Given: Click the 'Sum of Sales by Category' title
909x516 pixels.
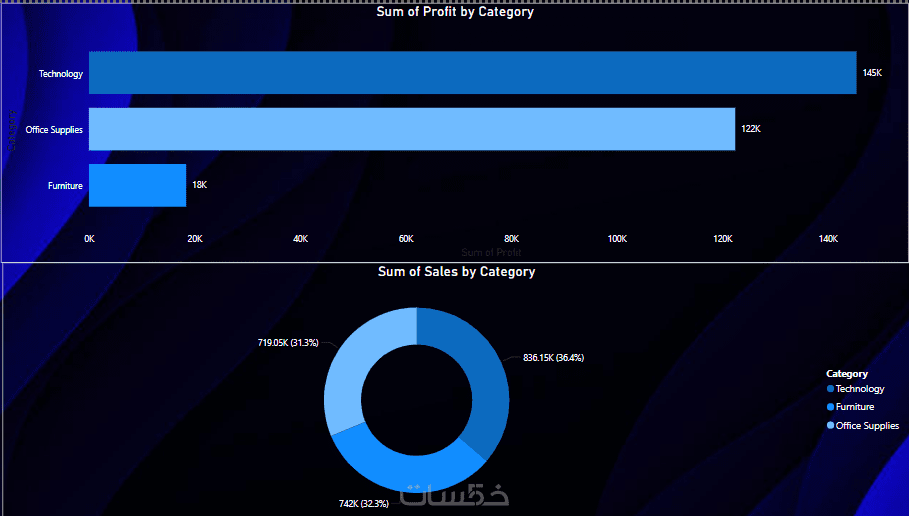Looking at the screenshot, I should coord(456,272).
